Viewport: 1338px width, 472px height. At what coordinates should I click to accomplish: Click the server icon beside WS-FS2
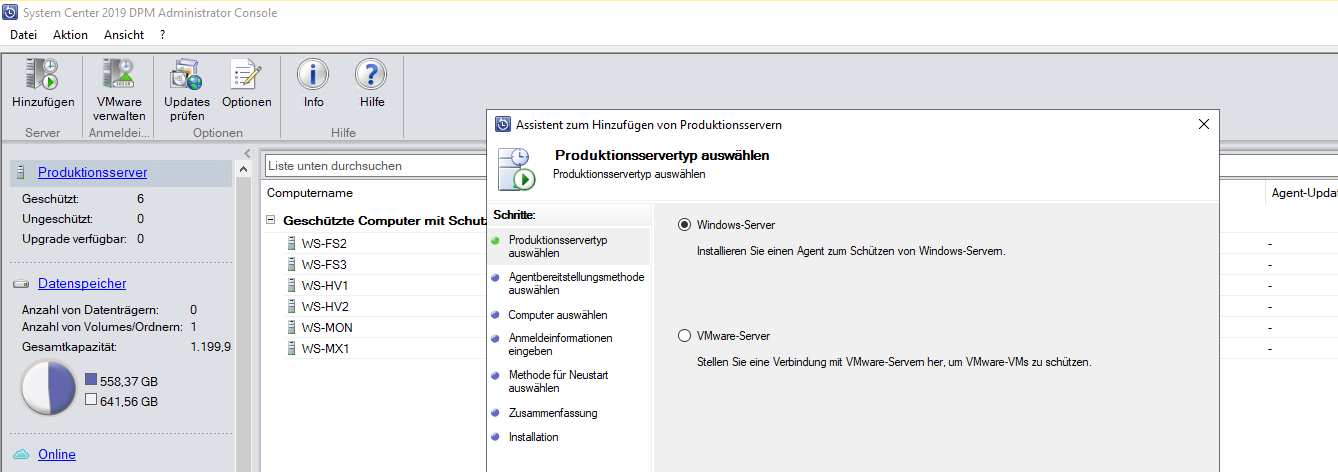tap(292, 244)
